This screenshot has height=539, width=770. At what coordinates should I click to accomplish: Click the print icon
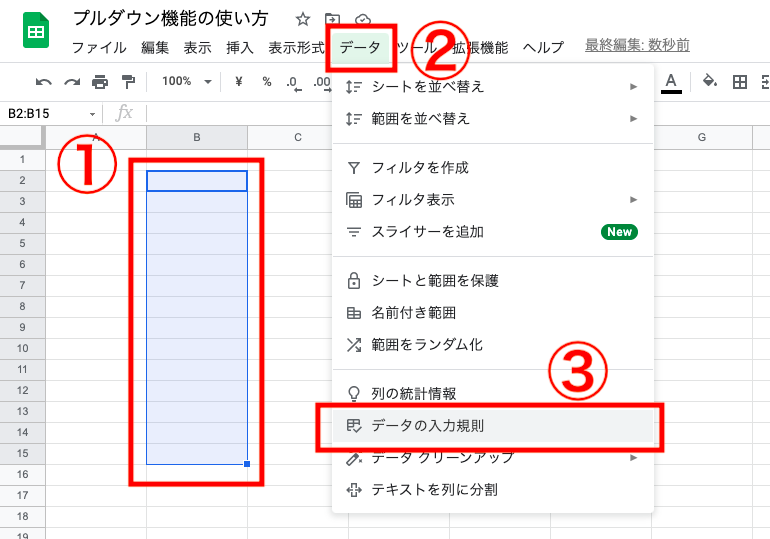tap(100, 81)
